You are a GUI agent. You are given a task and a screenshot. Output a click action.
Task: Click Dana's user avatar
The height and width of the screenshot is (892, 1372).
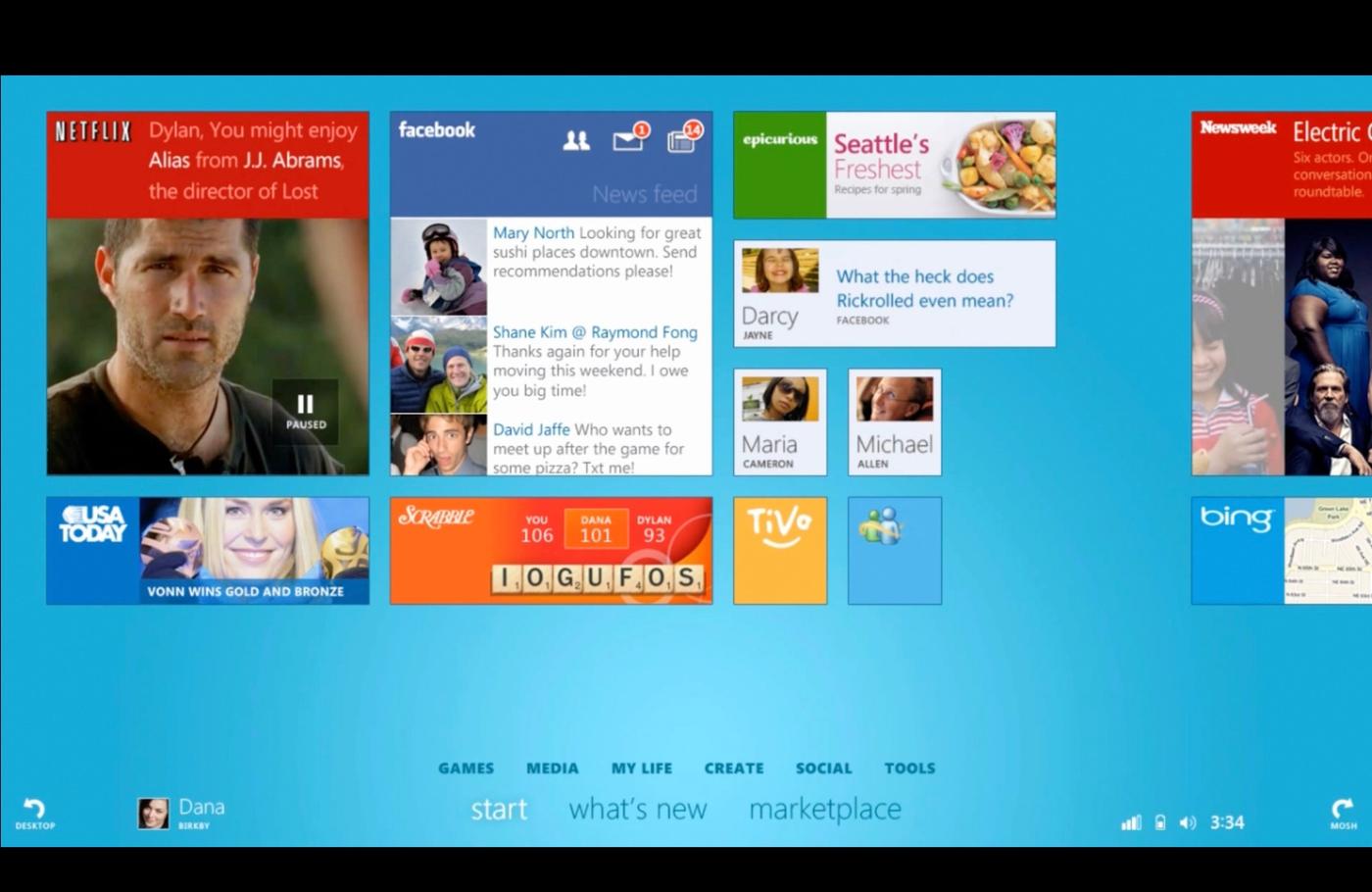coord(153,814)
